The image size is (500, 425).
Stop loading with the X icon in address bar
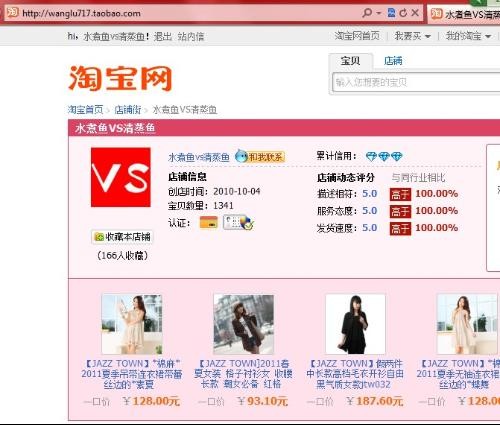[415, 13]
